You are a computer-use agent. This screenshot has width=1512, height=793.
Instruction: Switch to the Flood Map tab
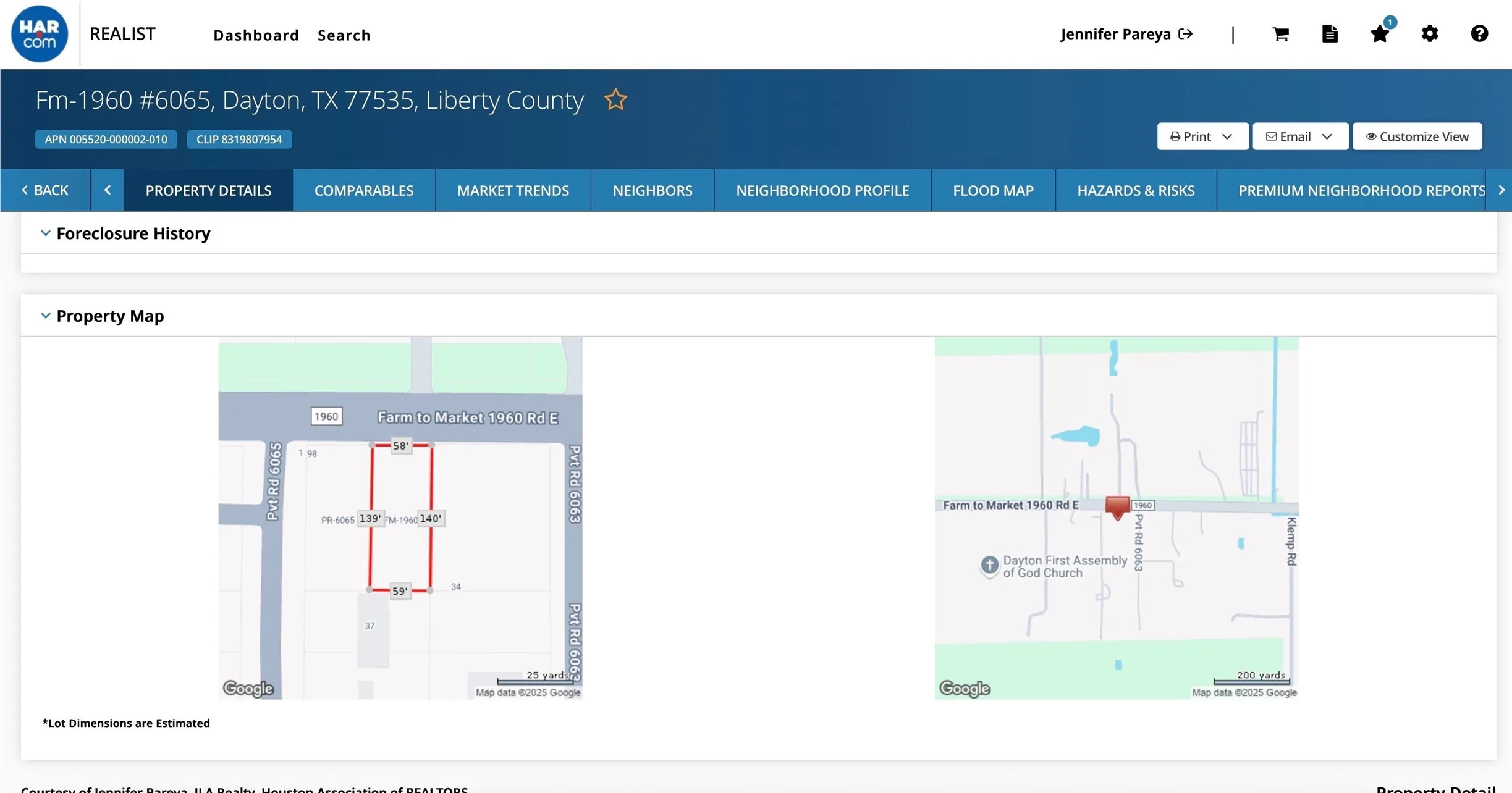(x=993, y=190)
